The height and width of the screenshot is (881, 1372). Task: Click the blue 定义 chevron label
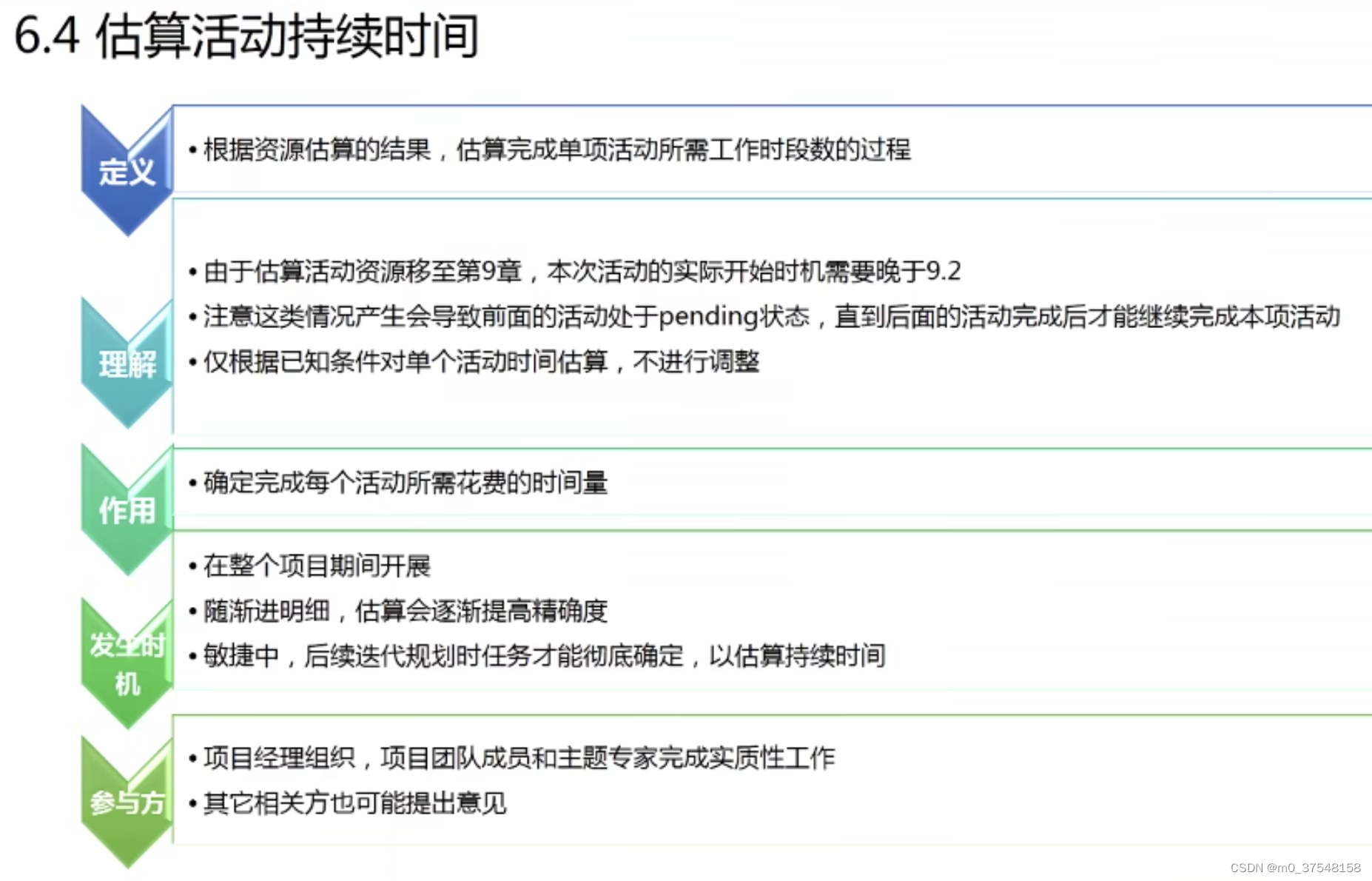pyautogui.click(x=127, y=172)
